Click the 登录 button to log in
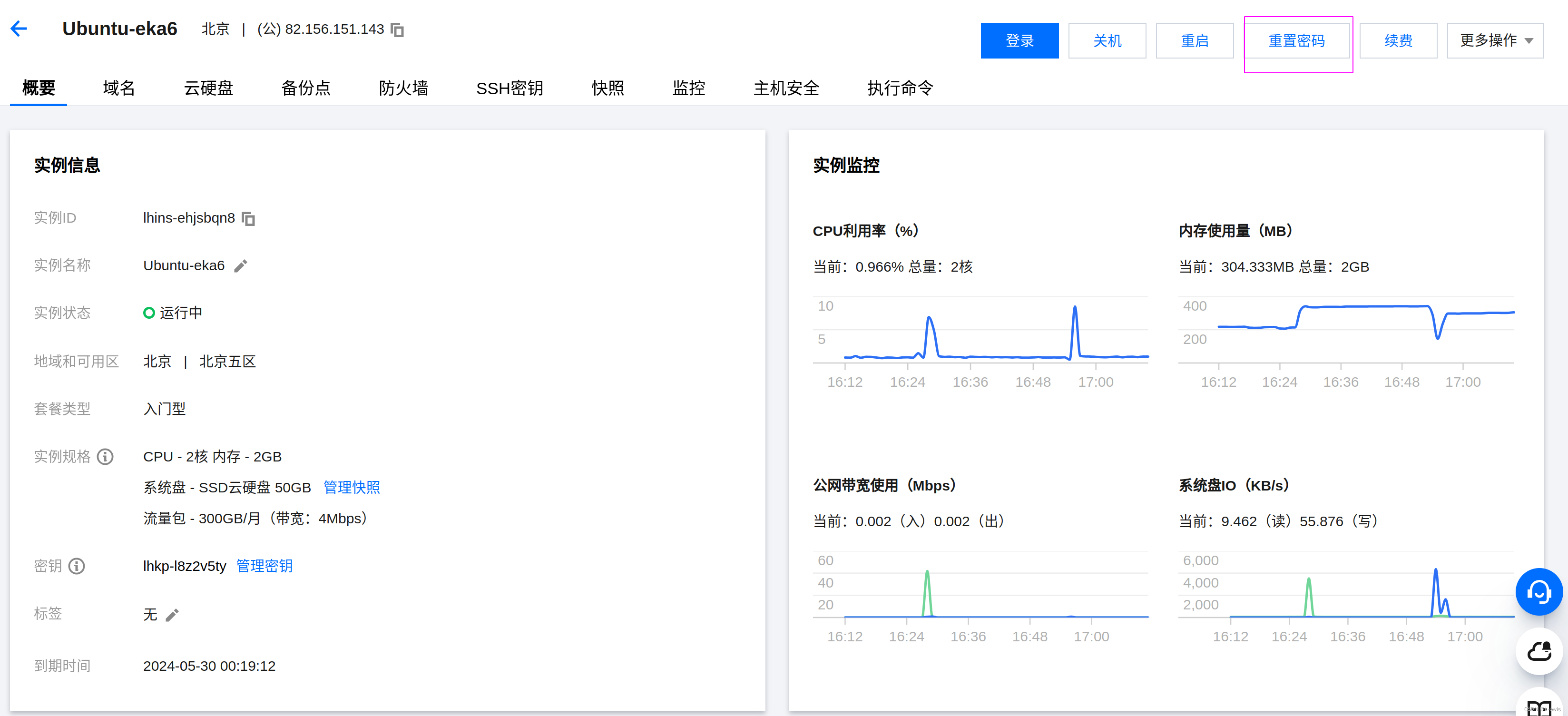Image resolution: width=1568 pixels, height=716 pixels. click(x=1019, y=40)
